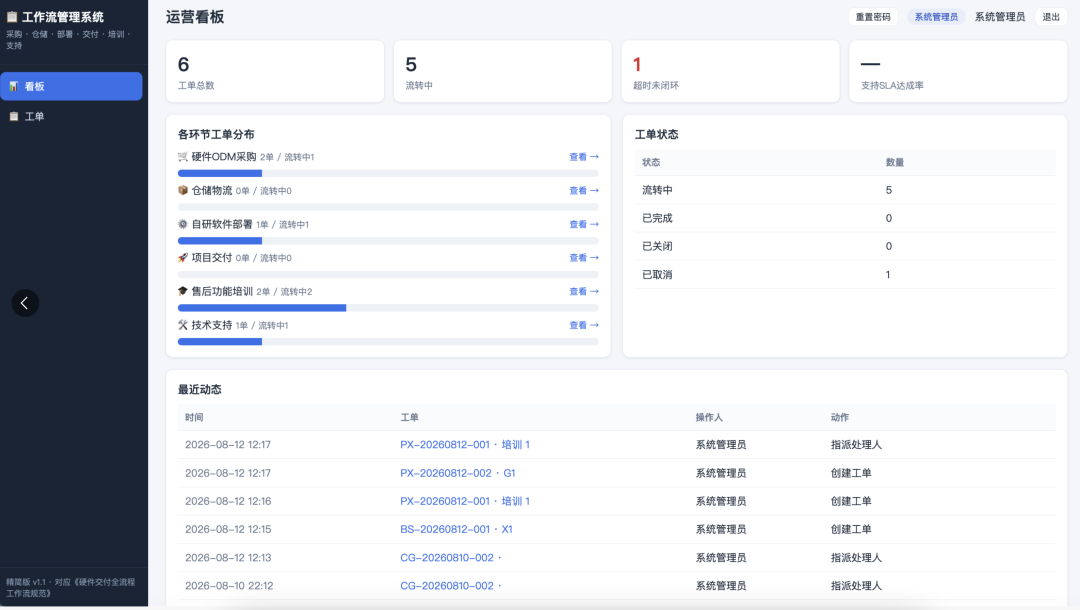Click the gear icon beside 自研软件部署

pos(183,224)
